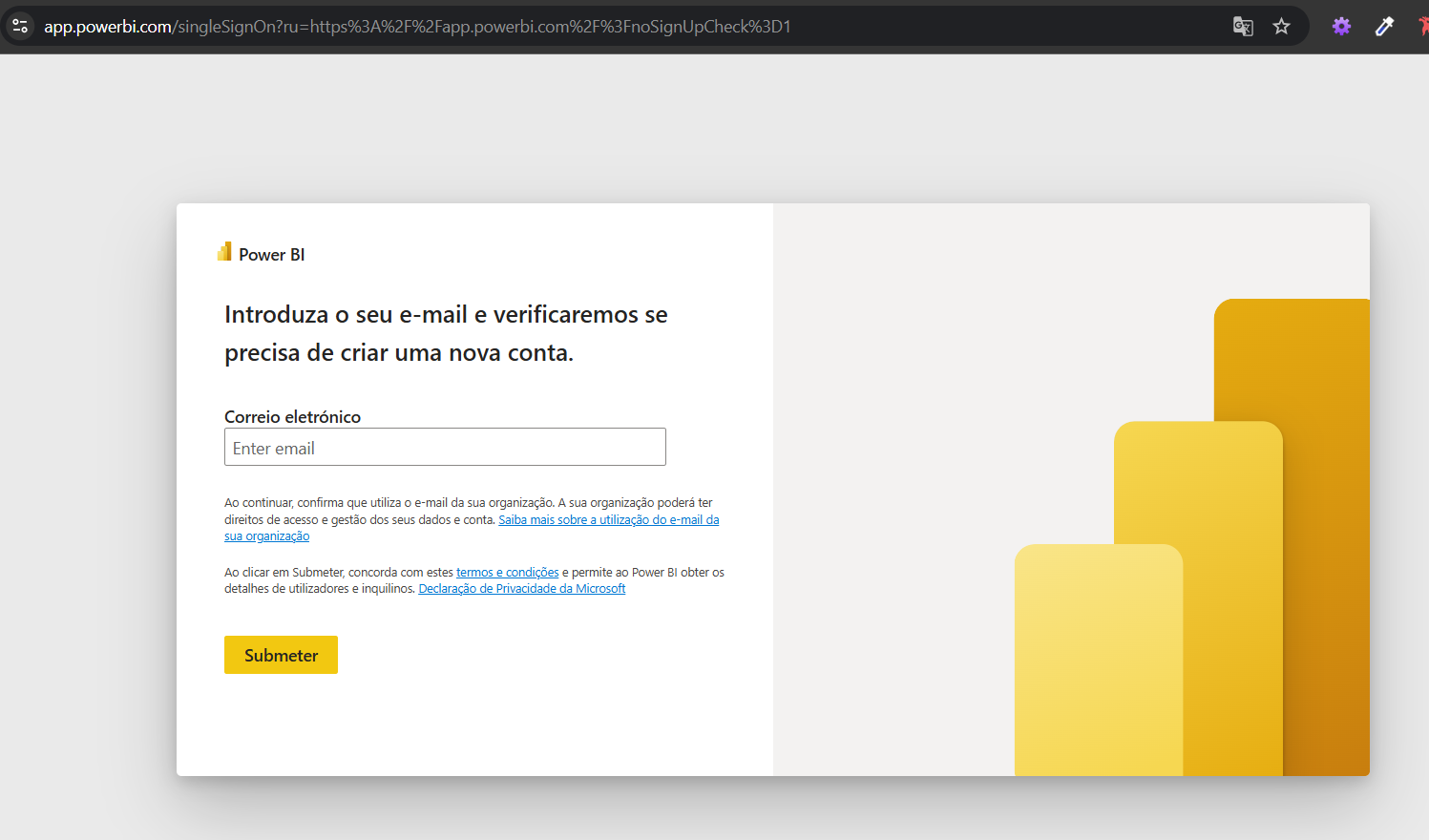Click the Correio eletrónico field label
The height and width of the screenshot is (840, 1429).
(292, 416)
